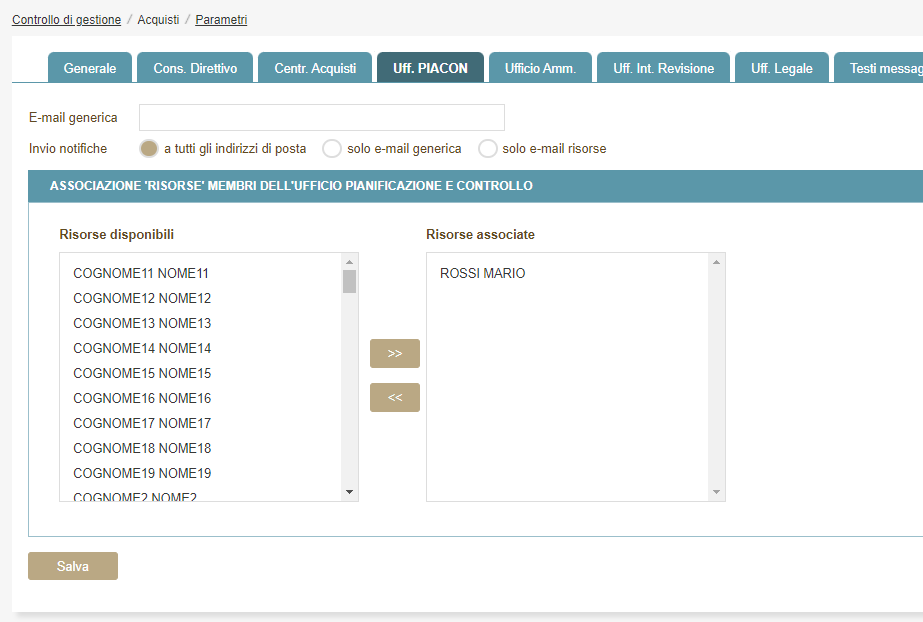The image size is (923, 622).
Task: Click the Risorse disponibili scrollbar thumb
Action: tap(349, 281)
